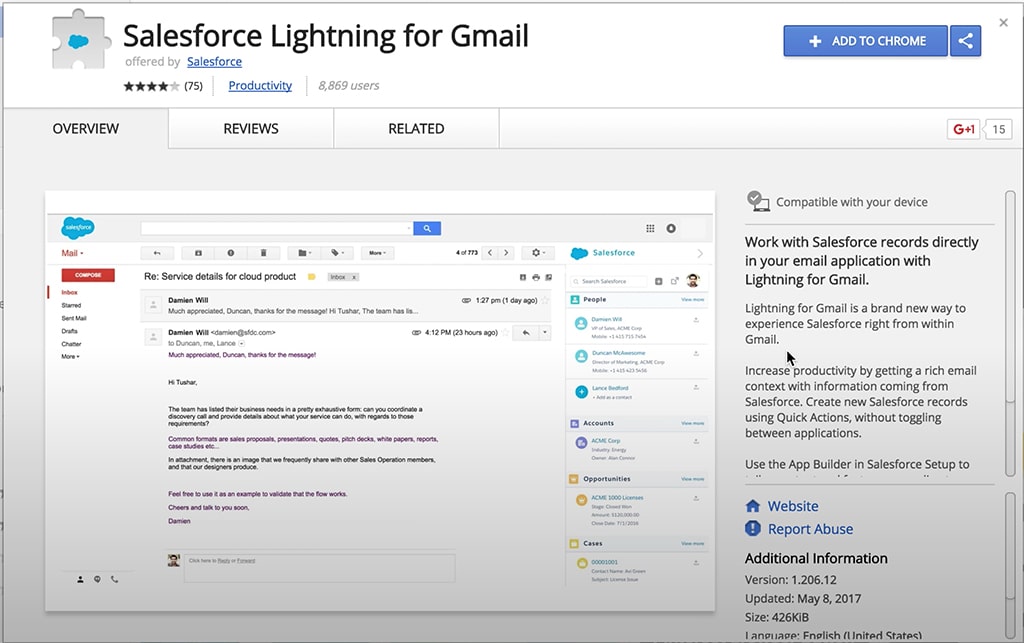Open the More dropdown in preview toolbar

(x=377, y=253)
